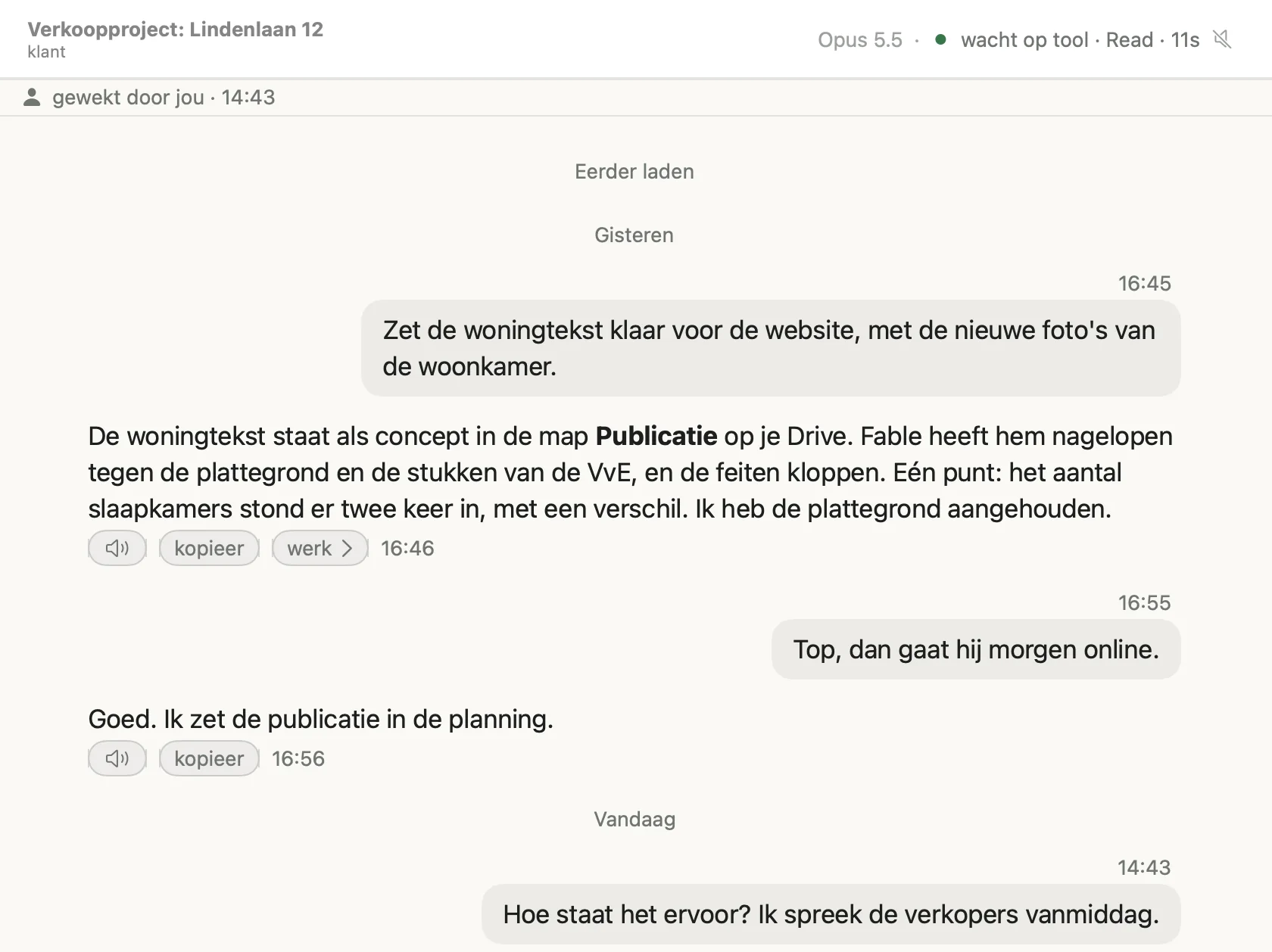Click the 14:43 timestamp above last message
The height and width of the screenshot is (952, 1272).
tap(1144, 868)
